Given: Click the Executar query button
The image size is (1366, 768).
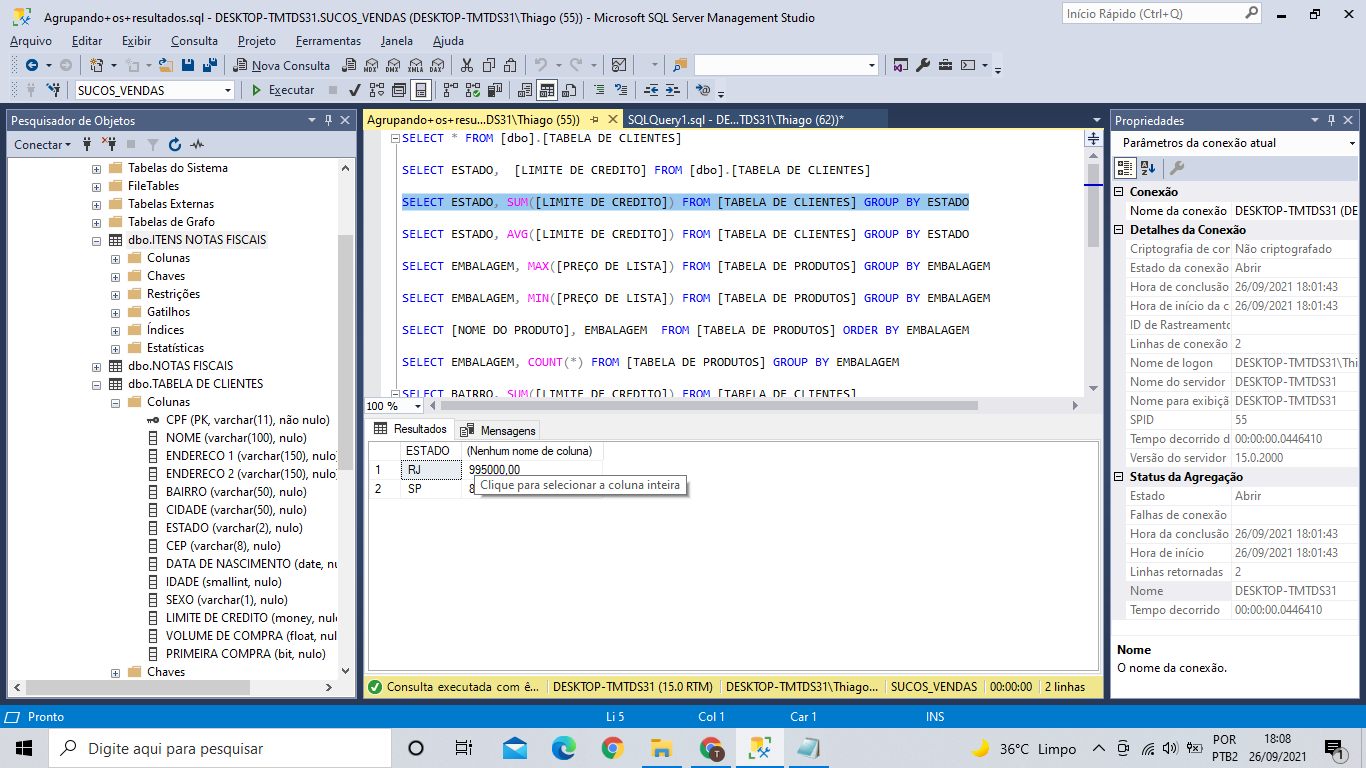Looking at the screenshot, I should (282, 90).
